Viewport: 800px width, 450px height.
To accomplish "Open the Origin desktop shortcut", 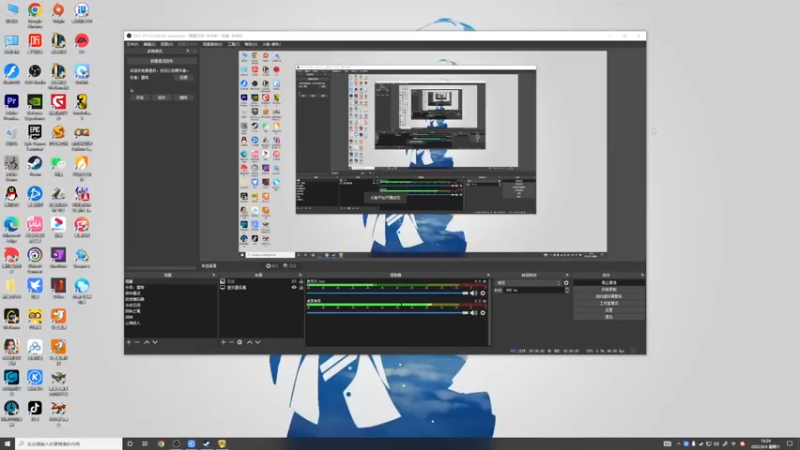I will (58, 14).
